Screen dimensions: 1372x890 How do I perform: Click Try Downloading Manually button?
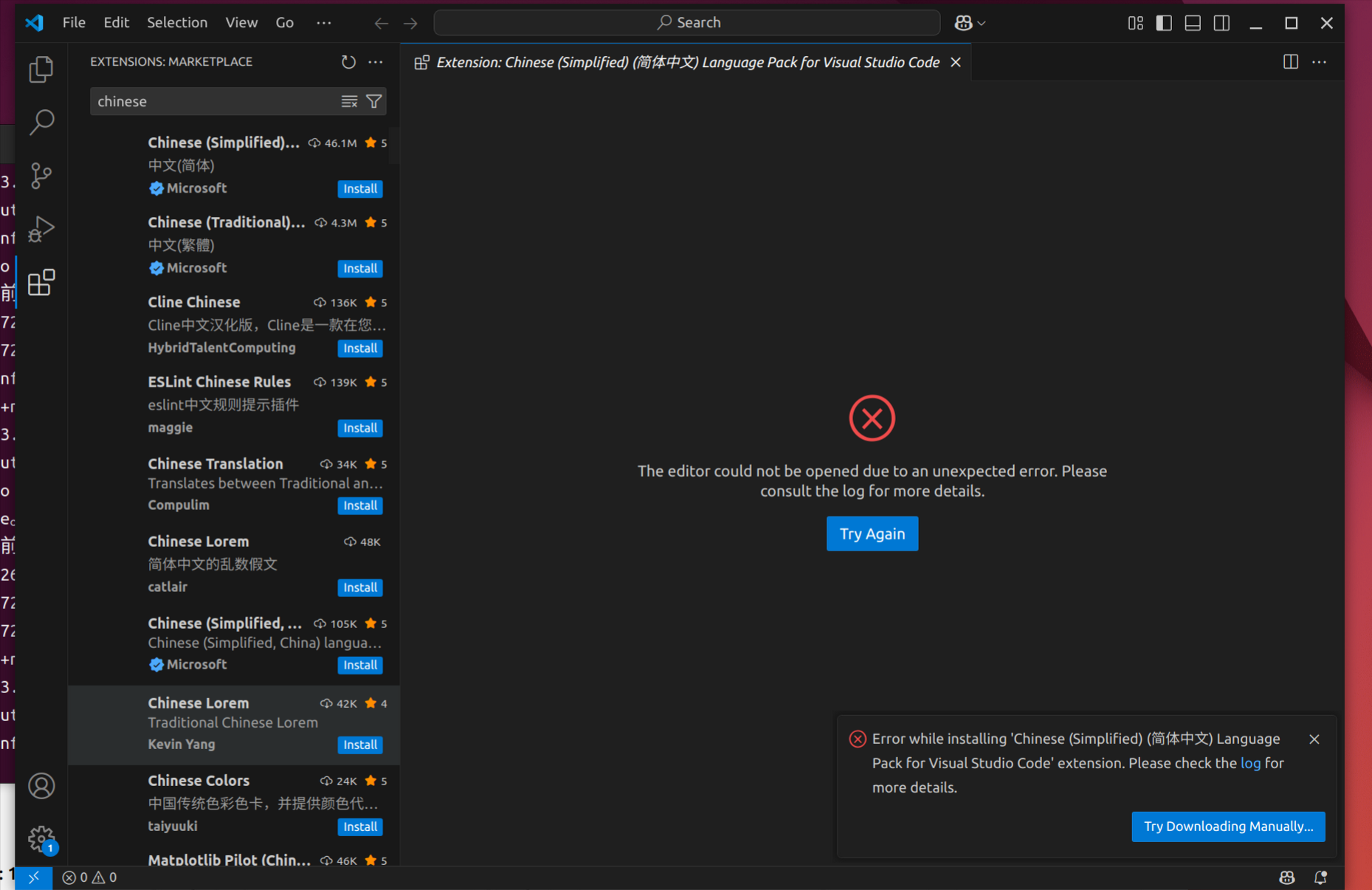[x=1228, y=827]
